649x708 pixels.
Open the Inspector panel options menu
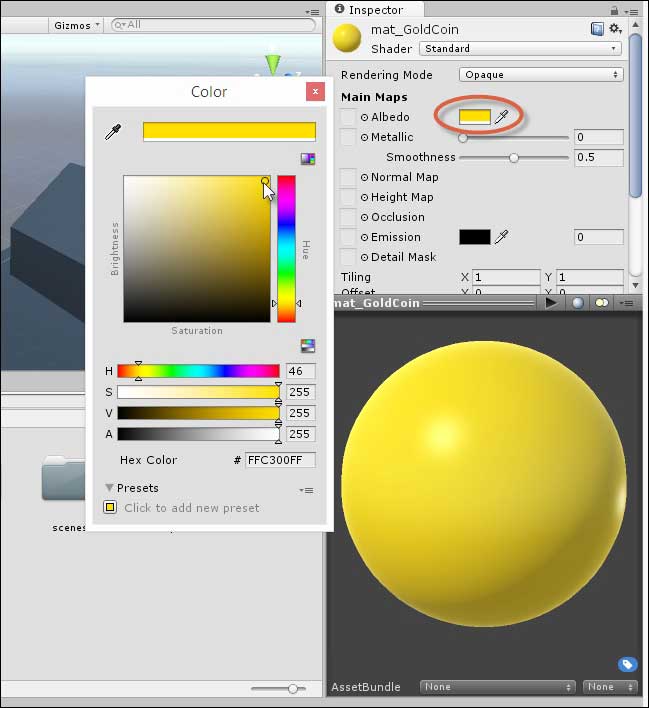tap(632, 12)
